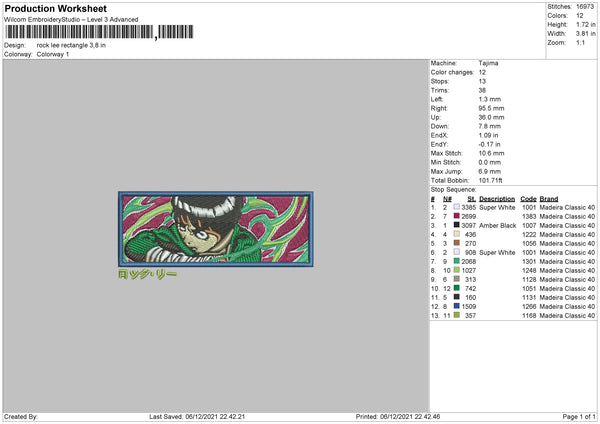This screenshot has width=600, height=424.
Task: Click the 'Production Worksheet' title
Action: 55,8
